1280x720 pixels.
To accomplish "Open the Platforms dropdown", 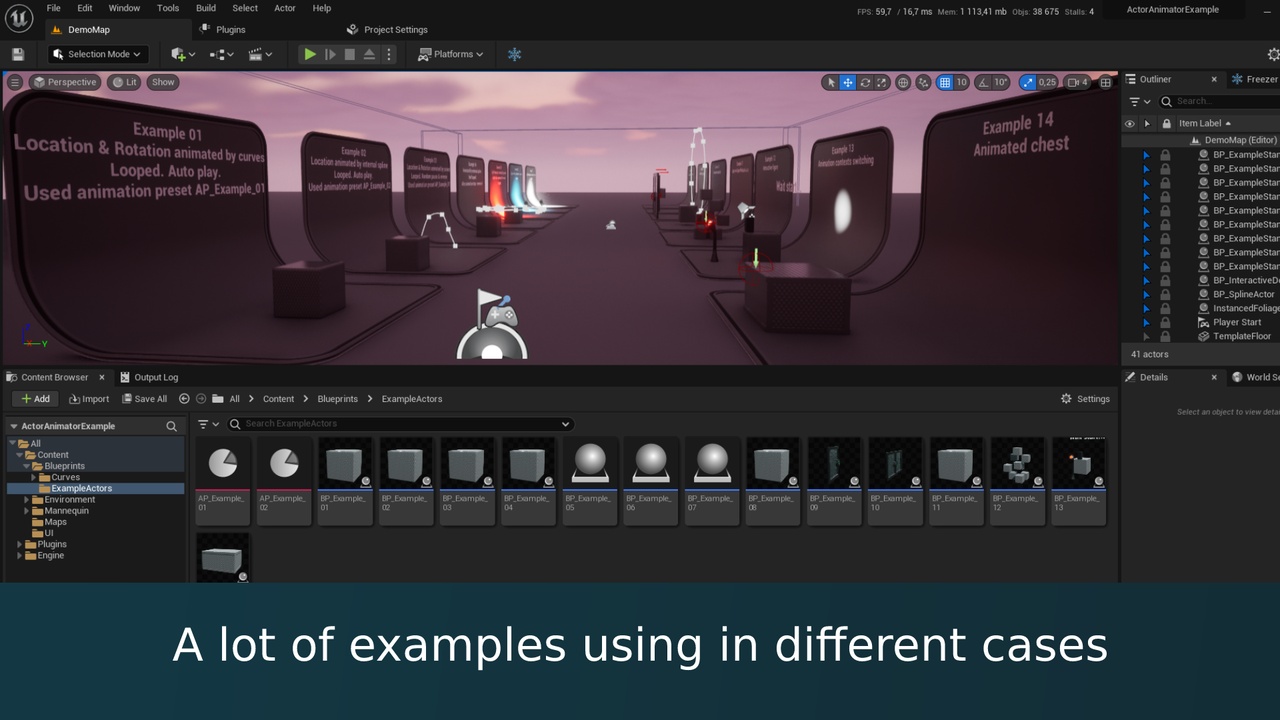I will [x=451, y=54].
